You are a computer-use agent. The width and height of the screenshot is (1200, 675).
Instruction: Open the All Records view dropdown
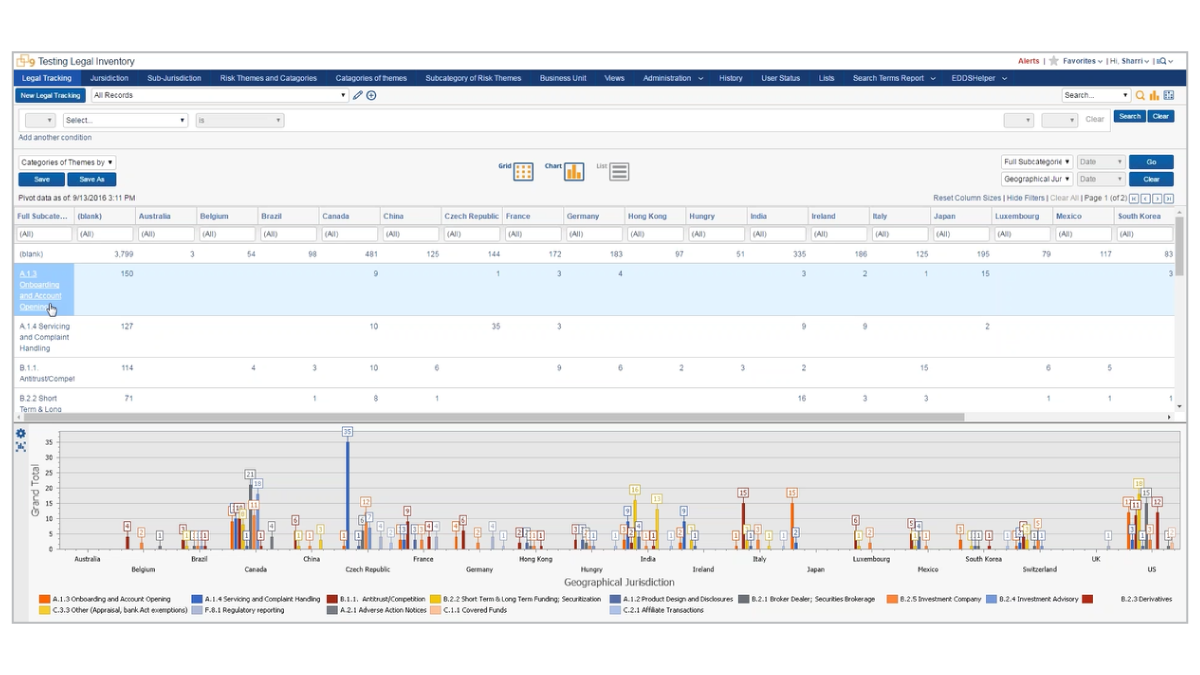click(219, 96)
